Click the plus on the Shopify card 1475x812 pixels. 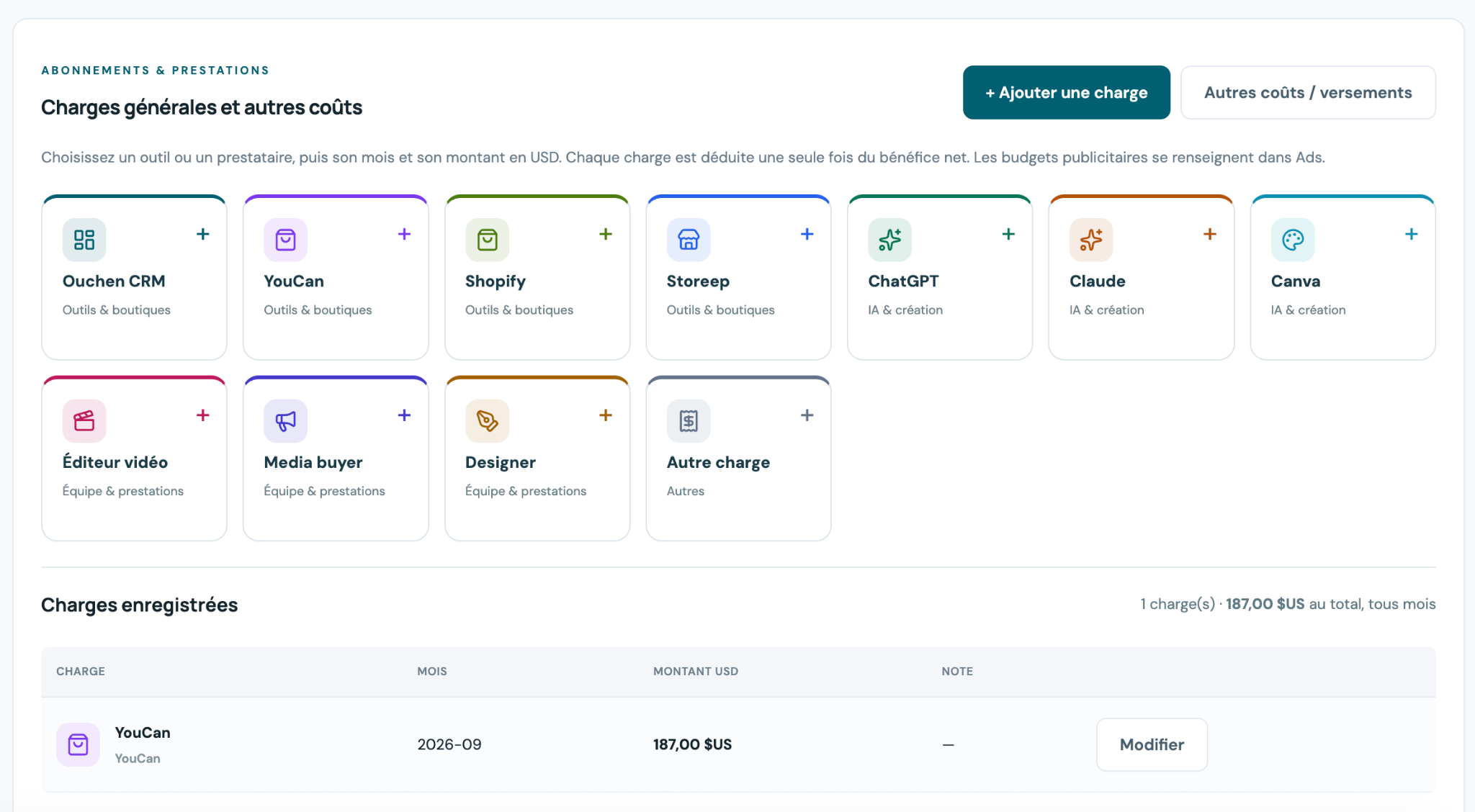(x=606, y=234)
